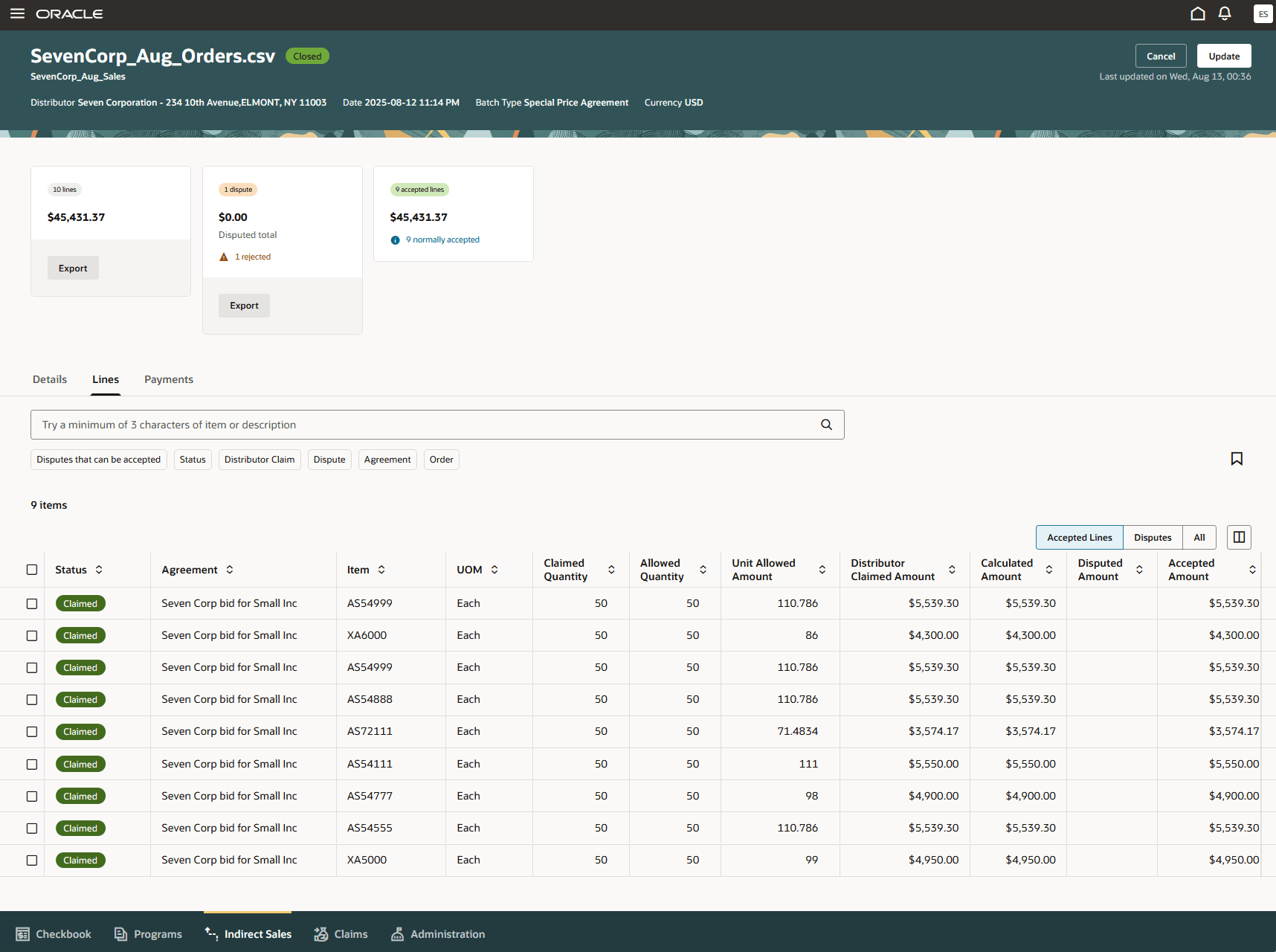The image size is (1276, 952).
Task: Open the notifications bell
Action: 1225,14
